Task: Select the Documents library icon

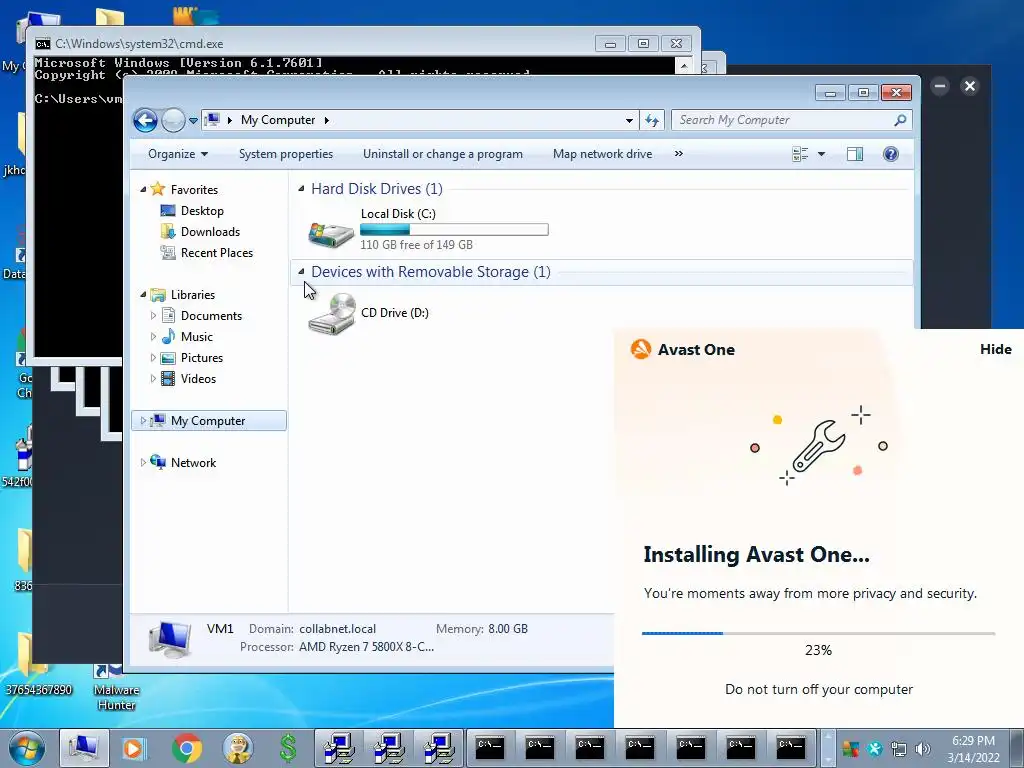Action: 168,315
